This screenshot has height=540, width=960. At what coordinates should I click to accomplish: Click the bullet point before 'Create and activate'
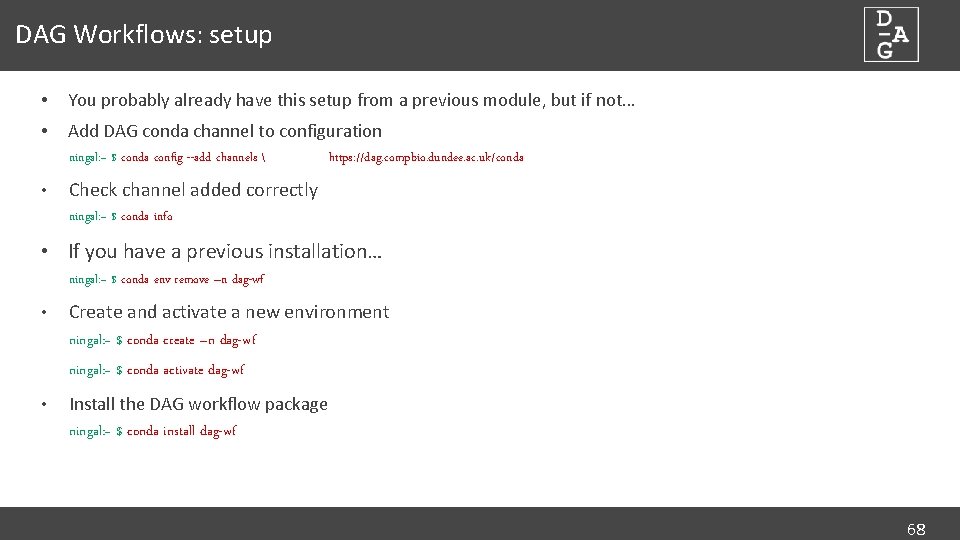tap(44, 312)
